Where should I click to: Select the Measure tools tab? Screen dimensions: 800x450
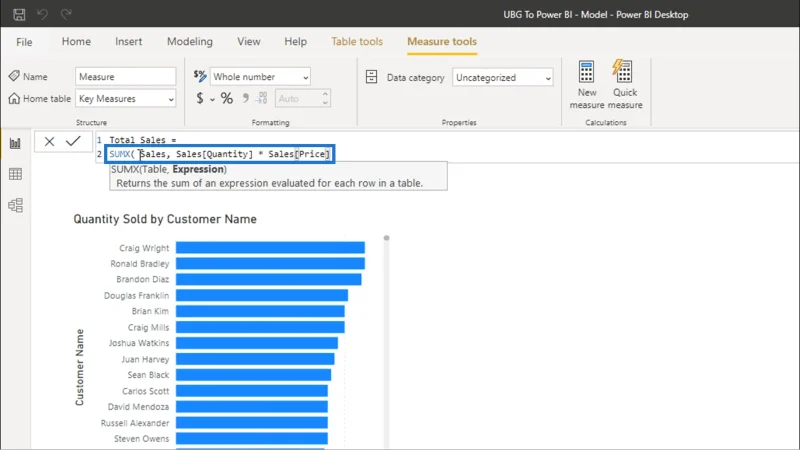tap(442, 41)
